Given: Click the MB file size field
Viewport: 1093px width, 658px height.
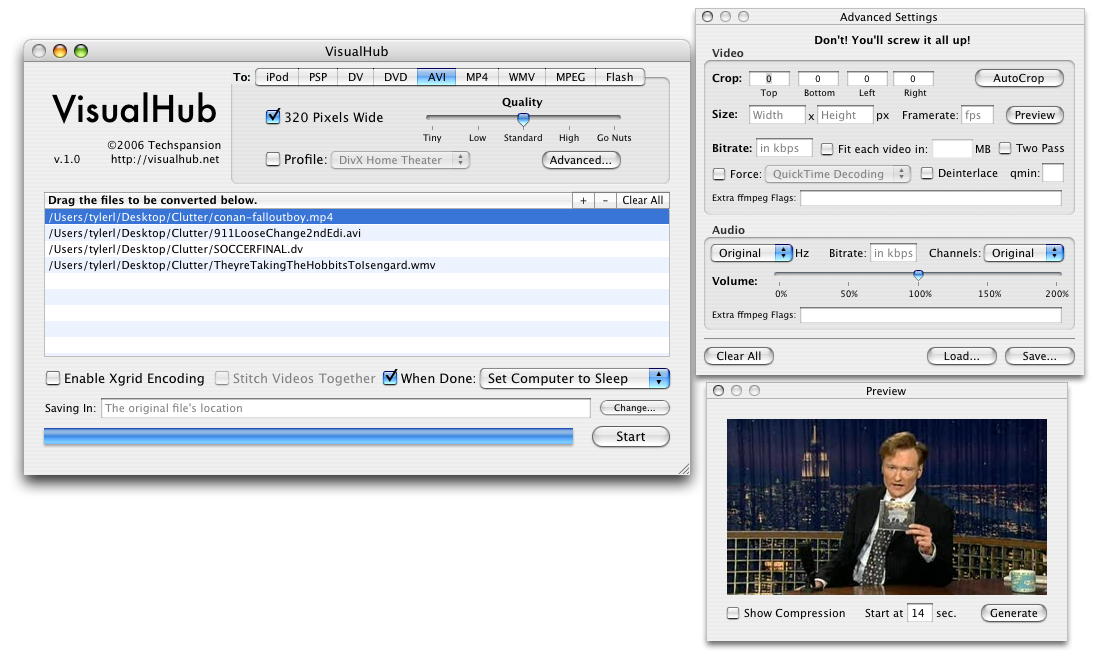Looking at the screenshot, I should pos(951,148).
